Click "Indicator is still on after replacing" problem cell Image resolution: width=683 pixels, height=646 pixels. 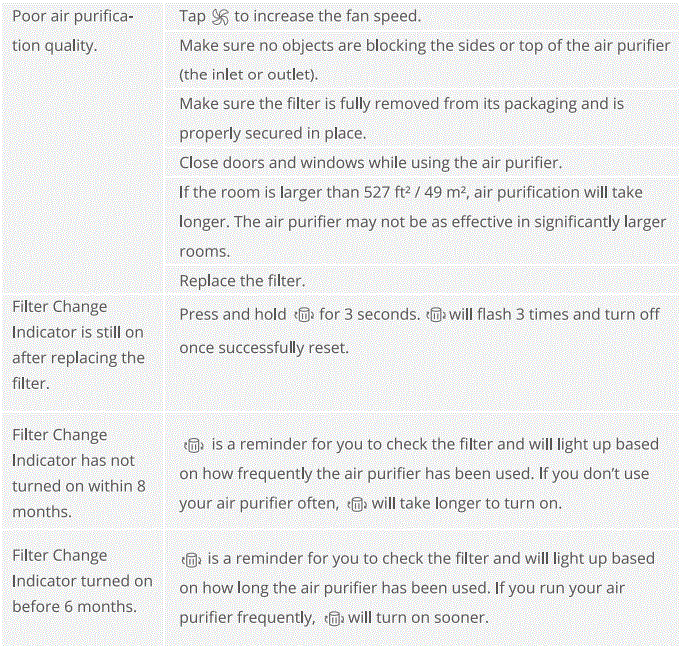[78, 345]
